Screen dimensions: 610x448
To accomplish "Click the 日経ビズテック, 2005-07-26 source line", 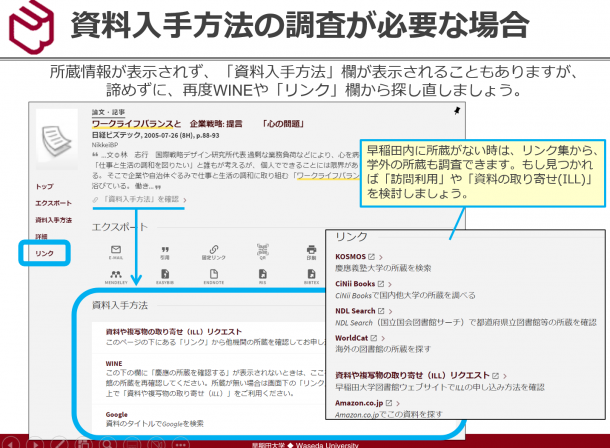I will click(x=155, y=135).
